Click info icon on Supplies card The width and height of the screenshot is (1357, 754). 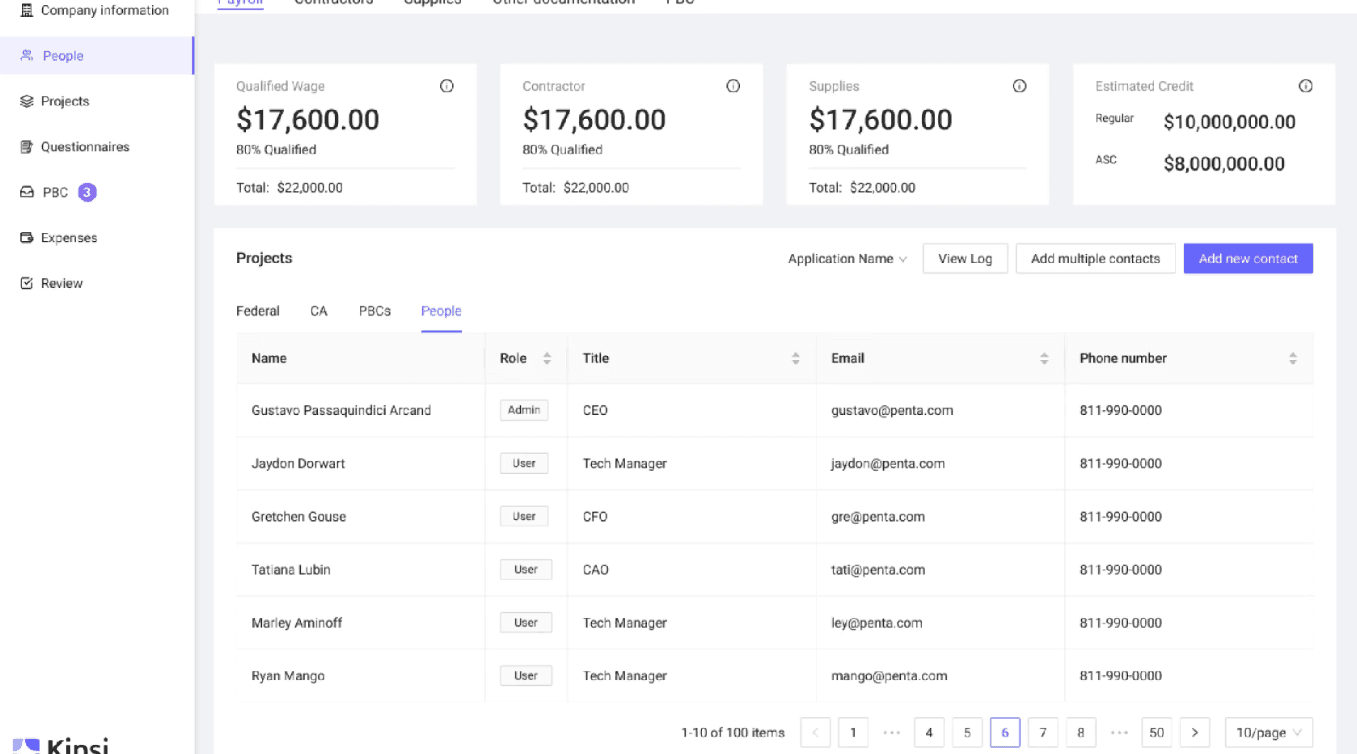[x=1020, y=86]
